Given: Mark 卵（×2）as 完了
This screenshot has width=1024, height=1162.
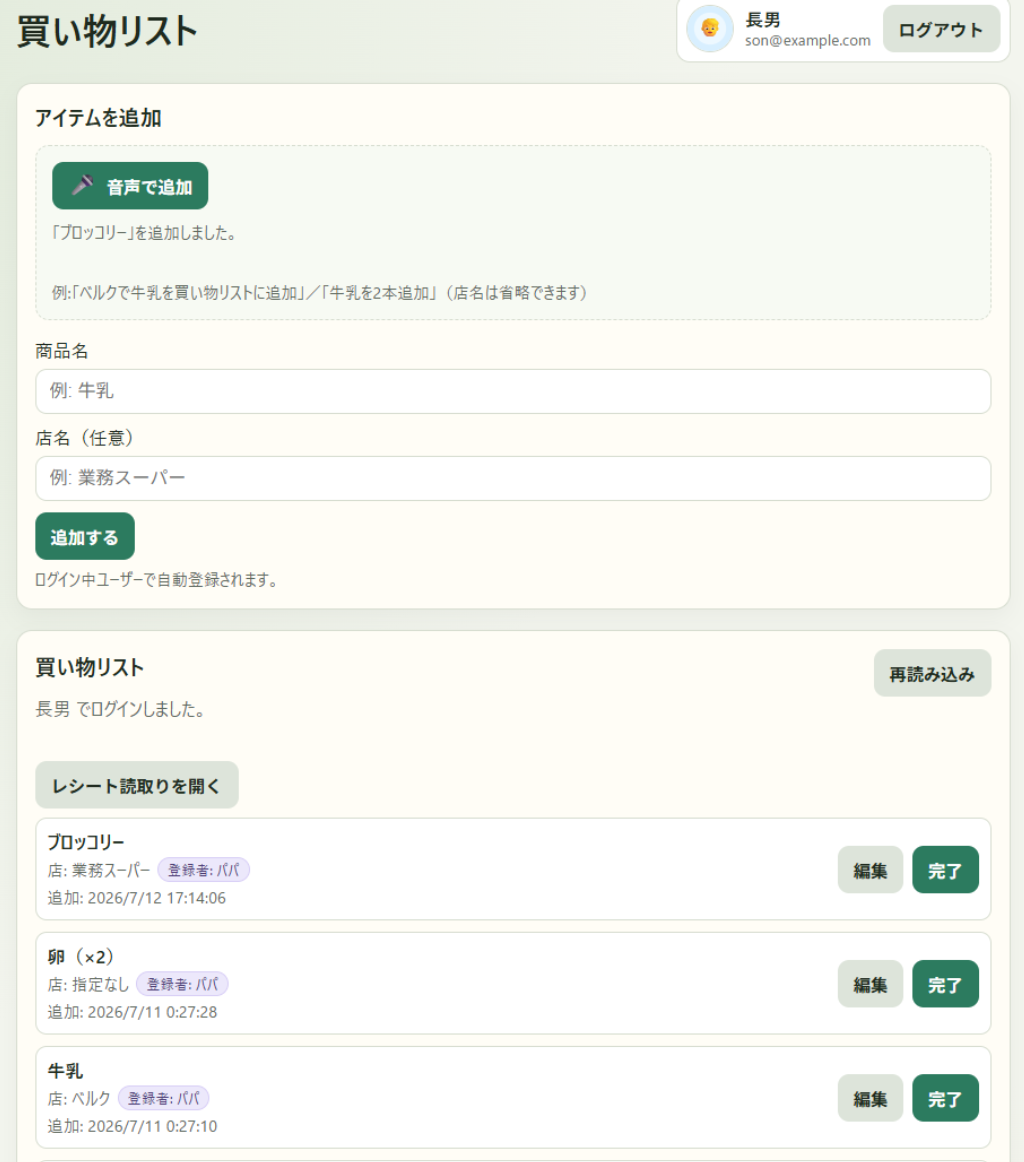Looking at the screenshot, I should (x=945, y=984).
